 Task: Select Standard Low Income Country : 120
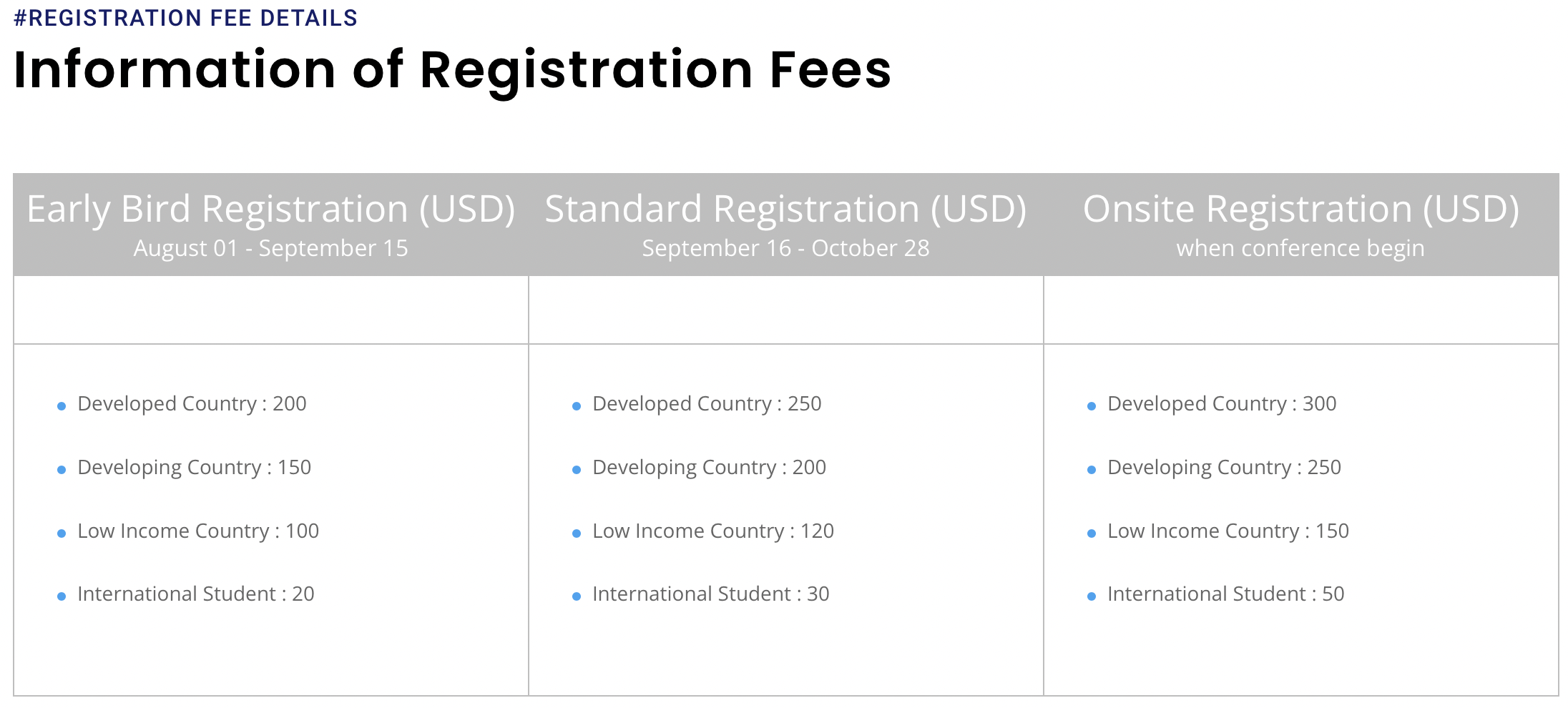point(713,531)
